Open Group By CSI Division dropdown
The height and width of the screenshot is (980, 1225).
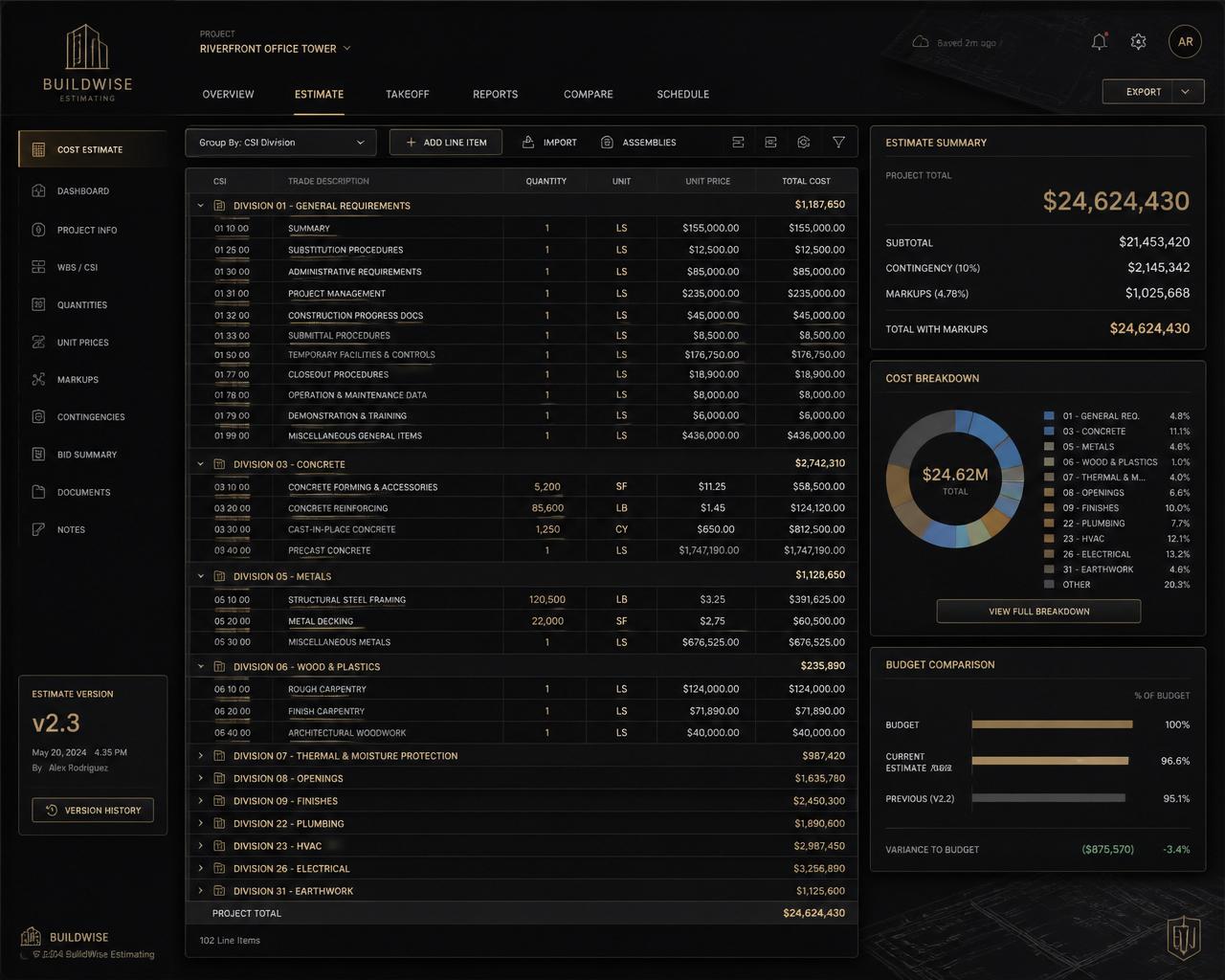281,143
